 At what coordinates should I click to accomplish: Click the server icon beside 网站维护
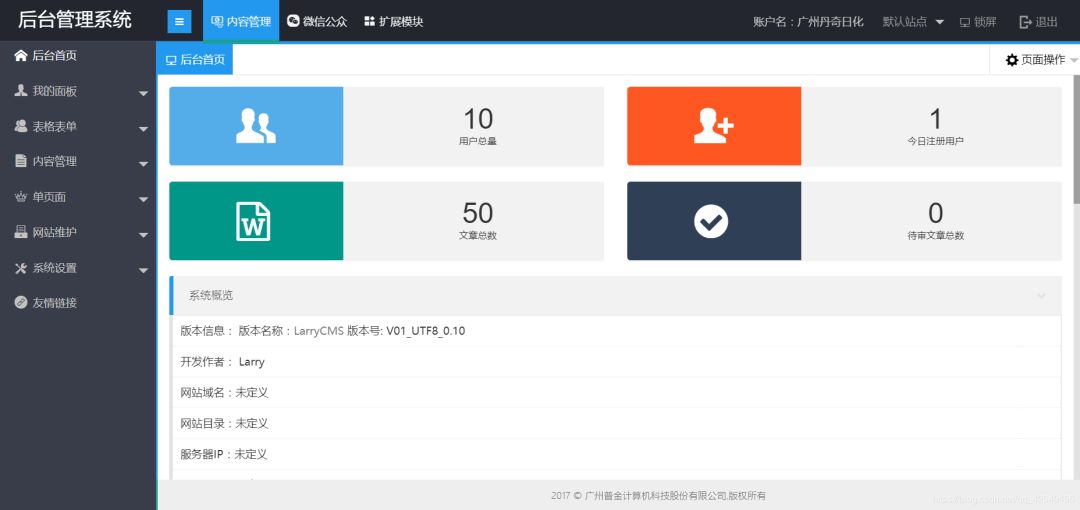tap(21, 232)
